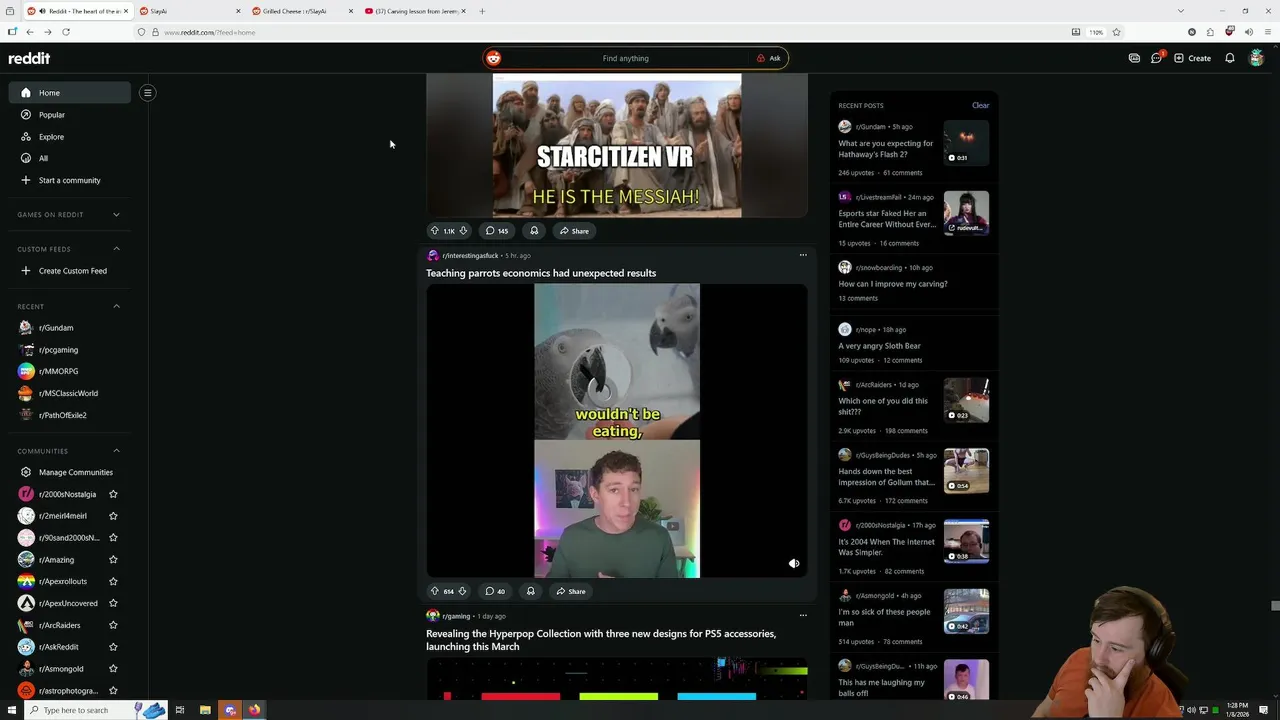Favorite r/Amazing with star
Screen dimensions: 1280x720
(113, 560)
